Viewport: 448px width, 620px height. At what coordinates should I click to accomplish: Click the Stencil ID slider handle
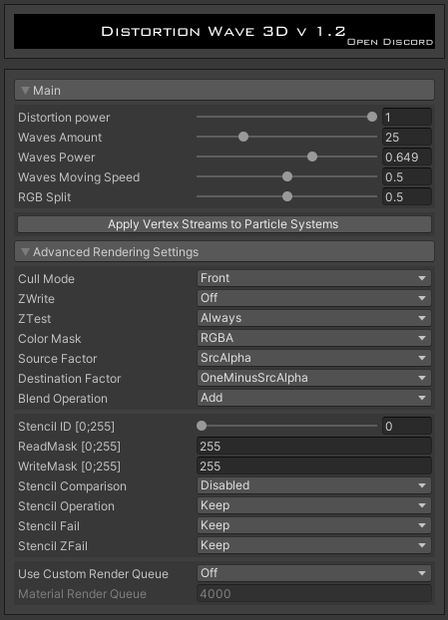tap(202, 426)
